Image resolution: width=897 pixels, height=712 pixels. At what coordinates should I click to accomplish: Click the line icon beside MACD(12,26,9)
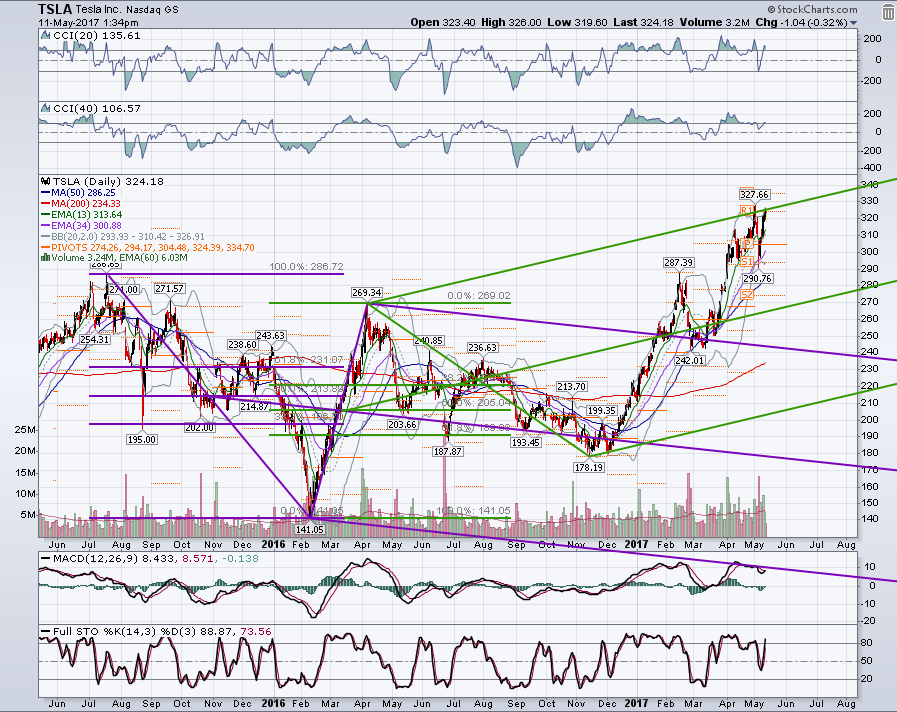point(46,558)
